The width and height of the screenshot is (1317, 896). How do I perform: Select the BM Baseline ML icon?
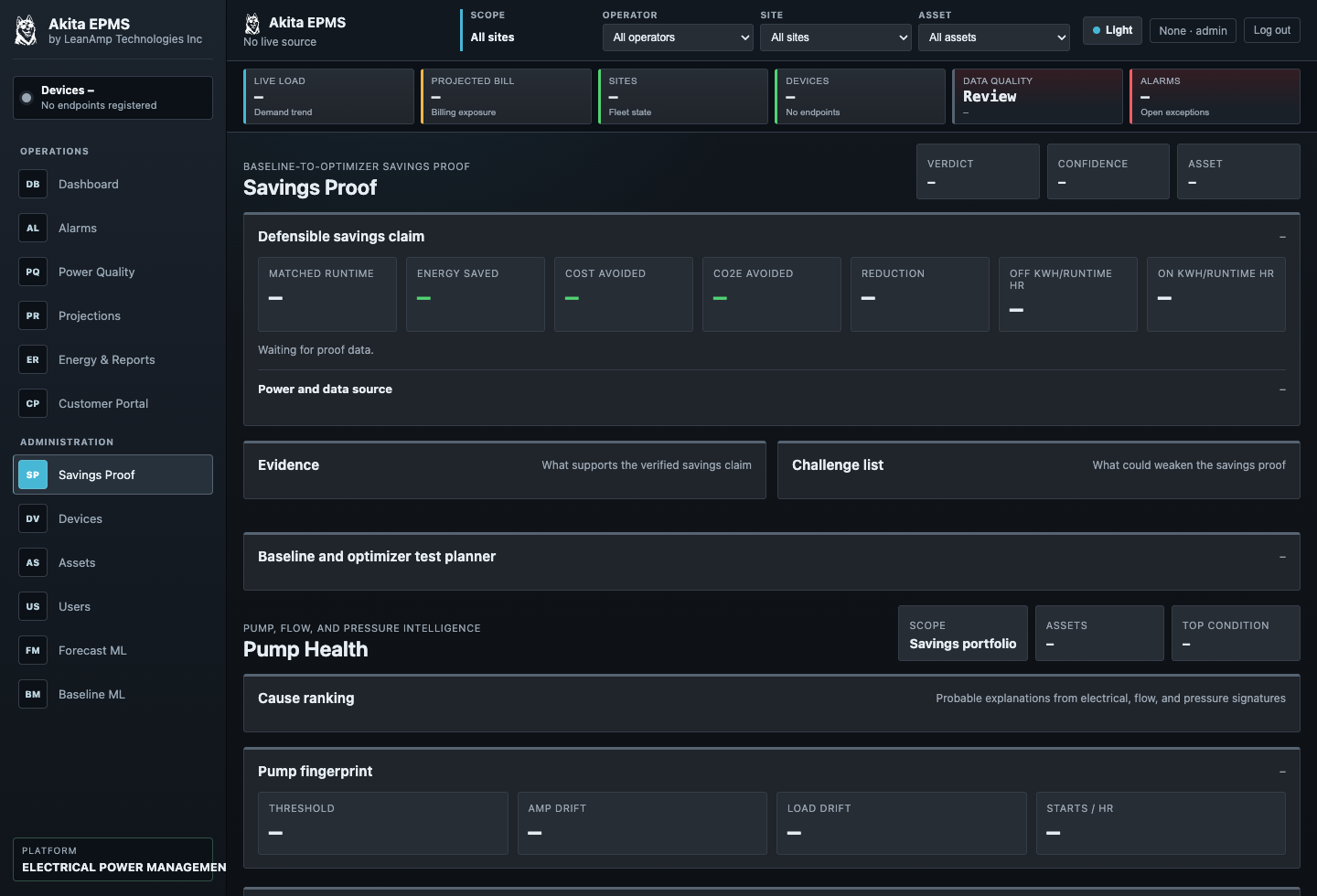tap(33, 694)
